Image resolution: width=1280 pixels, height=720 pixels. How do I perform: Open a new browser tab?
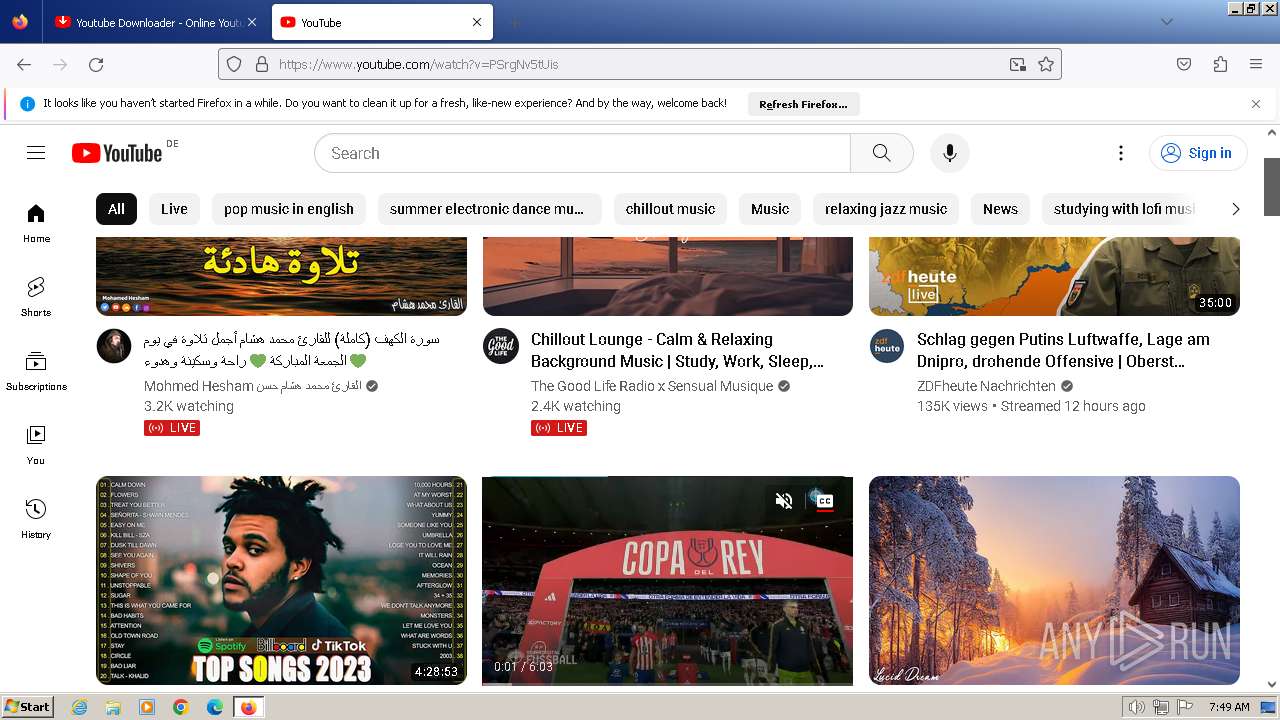pos(514,22)
